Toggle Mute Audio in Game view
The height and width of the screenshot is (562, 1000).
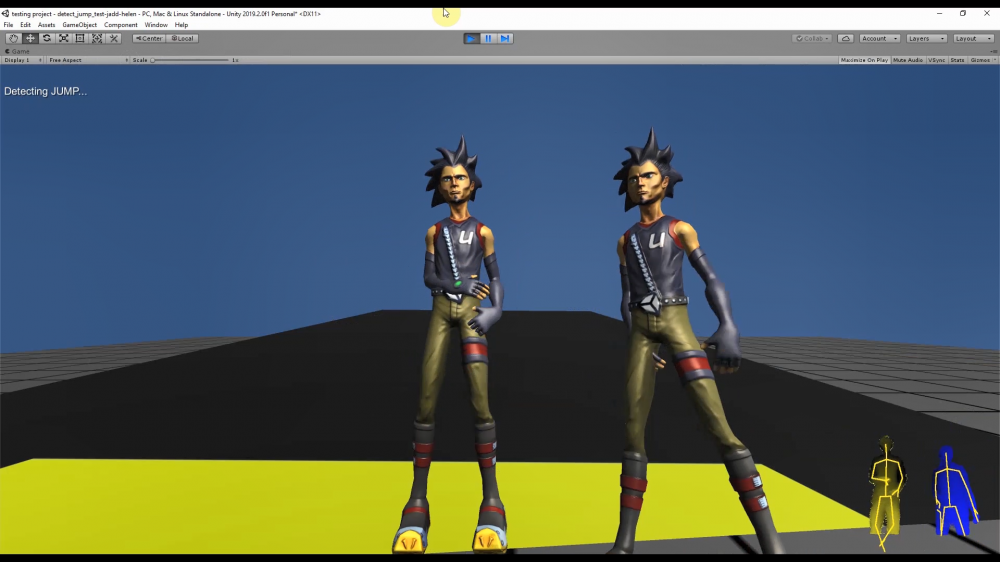click(x=907, y=60)
